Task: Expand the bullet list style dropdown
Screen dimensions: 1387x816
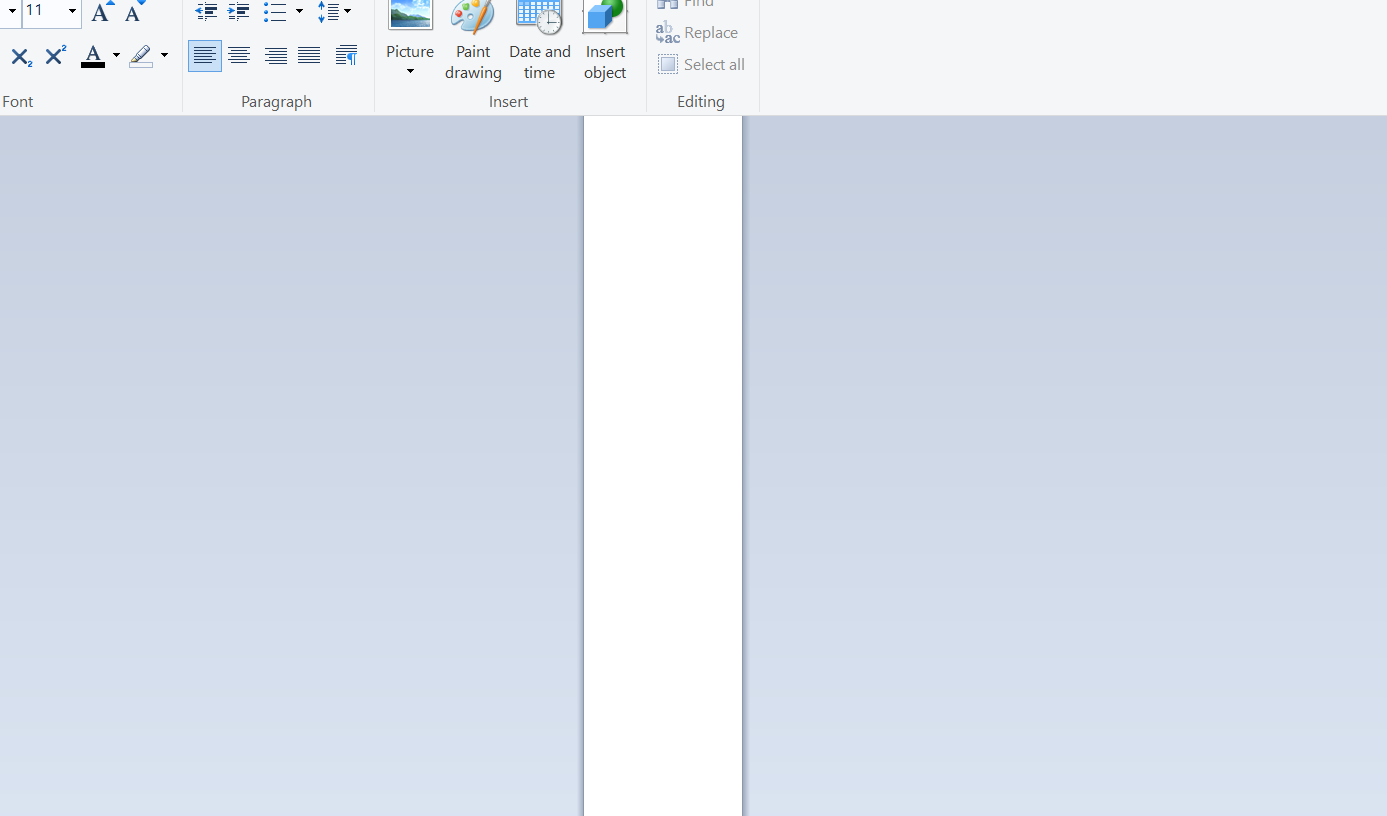Action: click(x=299, y=12)
